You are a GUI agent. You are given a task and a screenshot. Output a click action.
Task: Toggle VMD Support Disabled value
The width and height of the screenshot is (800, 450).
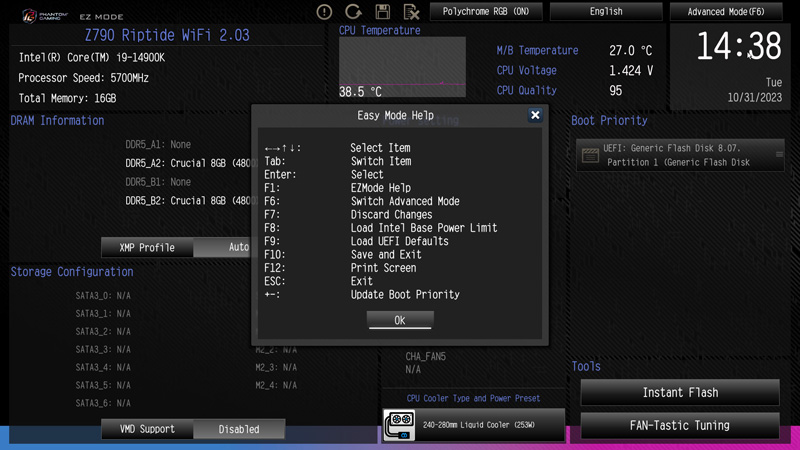click(x=239, y=429)
